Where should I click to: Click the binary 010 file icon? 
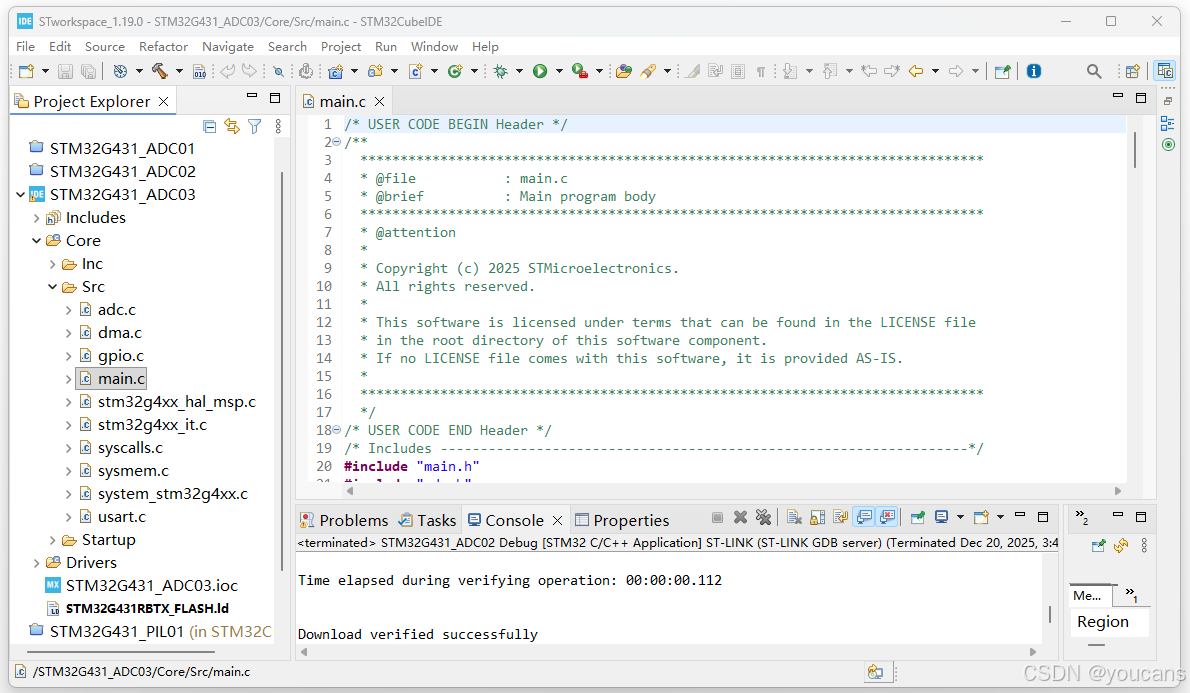pos(200,71)
